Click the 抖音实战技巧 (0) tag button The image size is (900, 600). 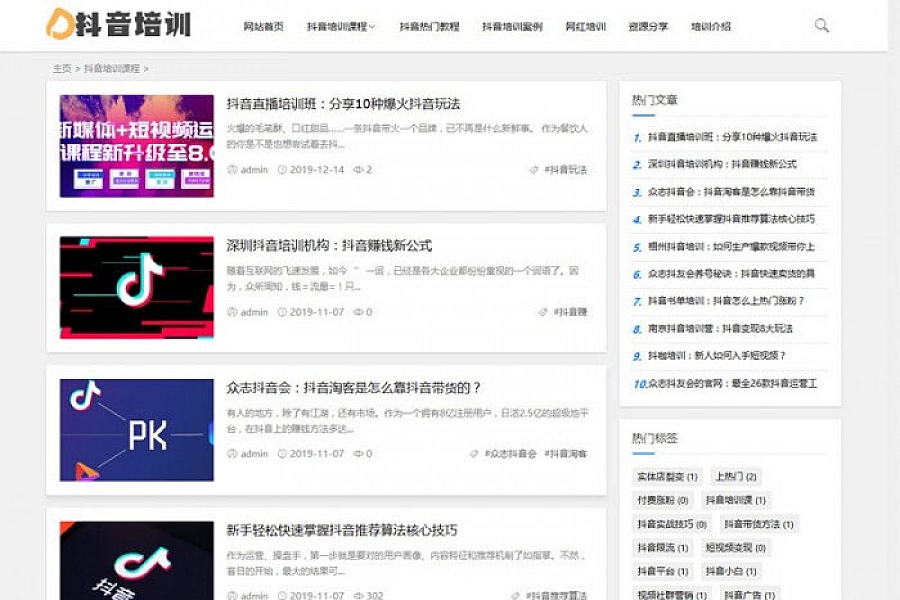672,524
